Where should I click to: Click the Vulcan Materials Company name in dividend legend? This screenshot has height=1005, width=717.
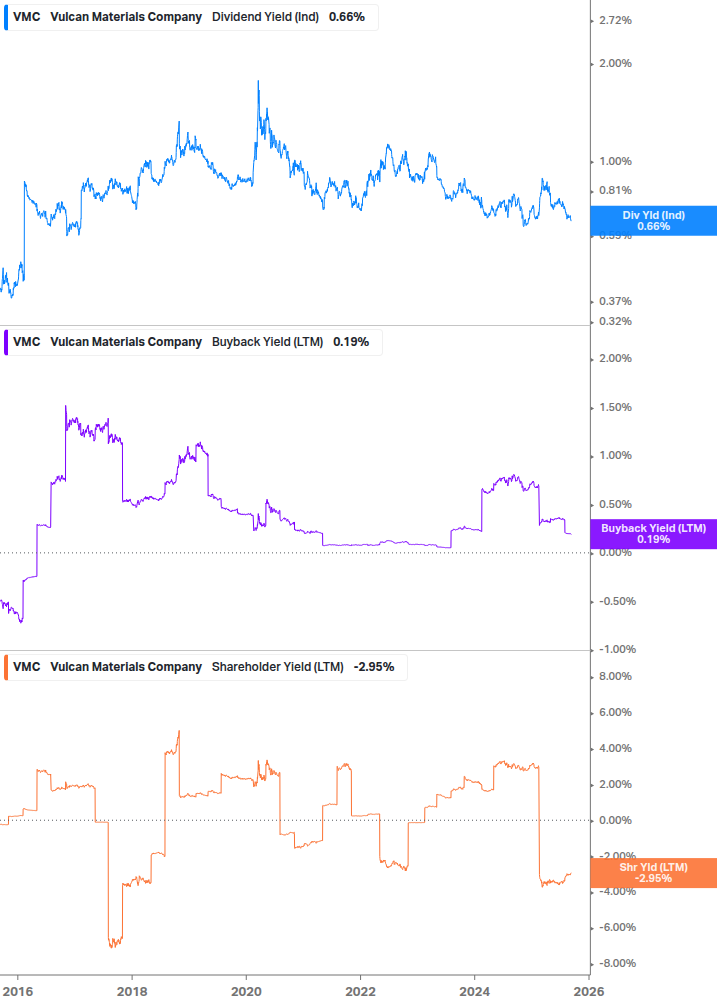[126, 17]
